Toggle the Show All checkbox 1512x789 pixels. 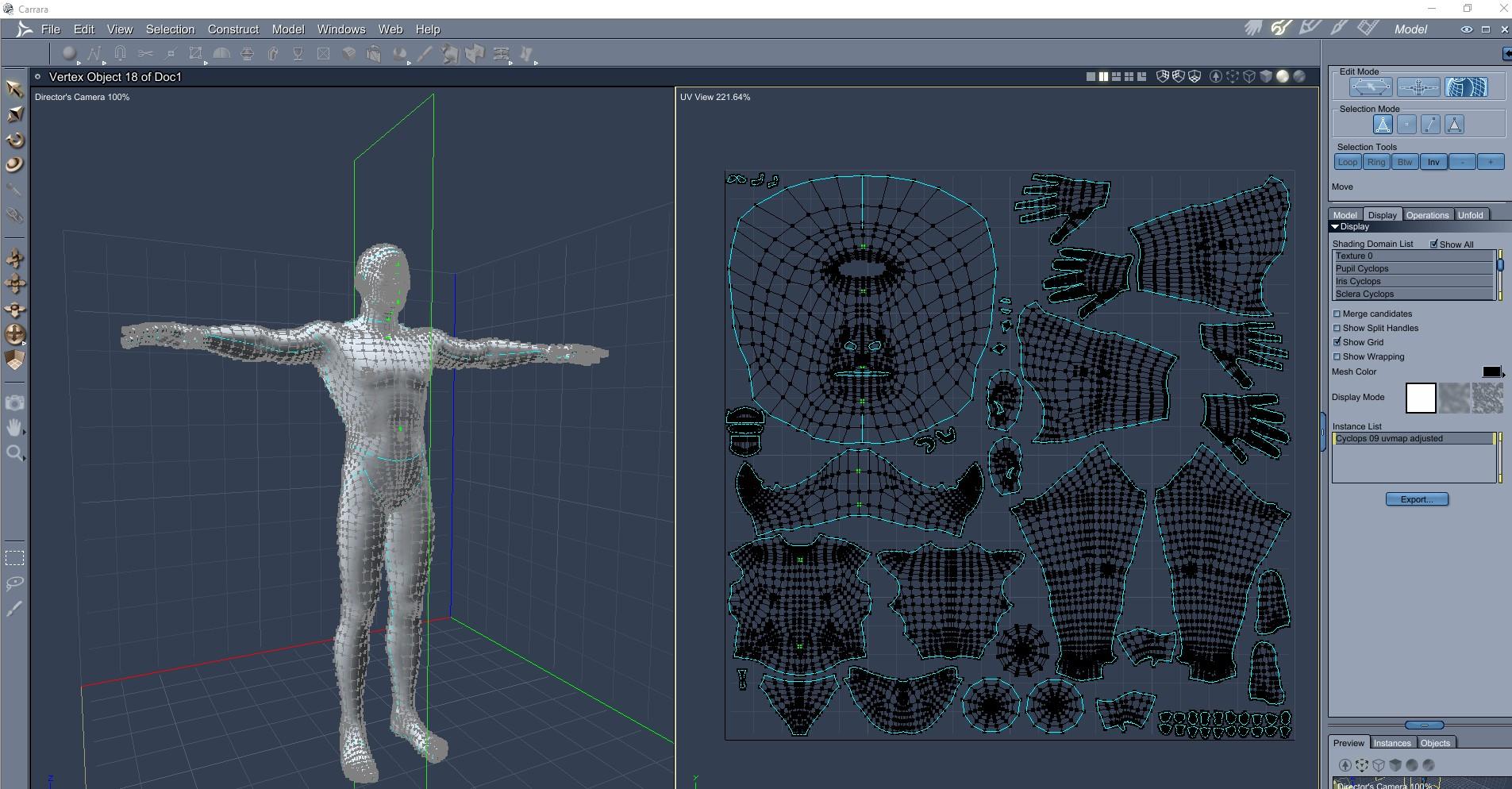point(1434,244)
